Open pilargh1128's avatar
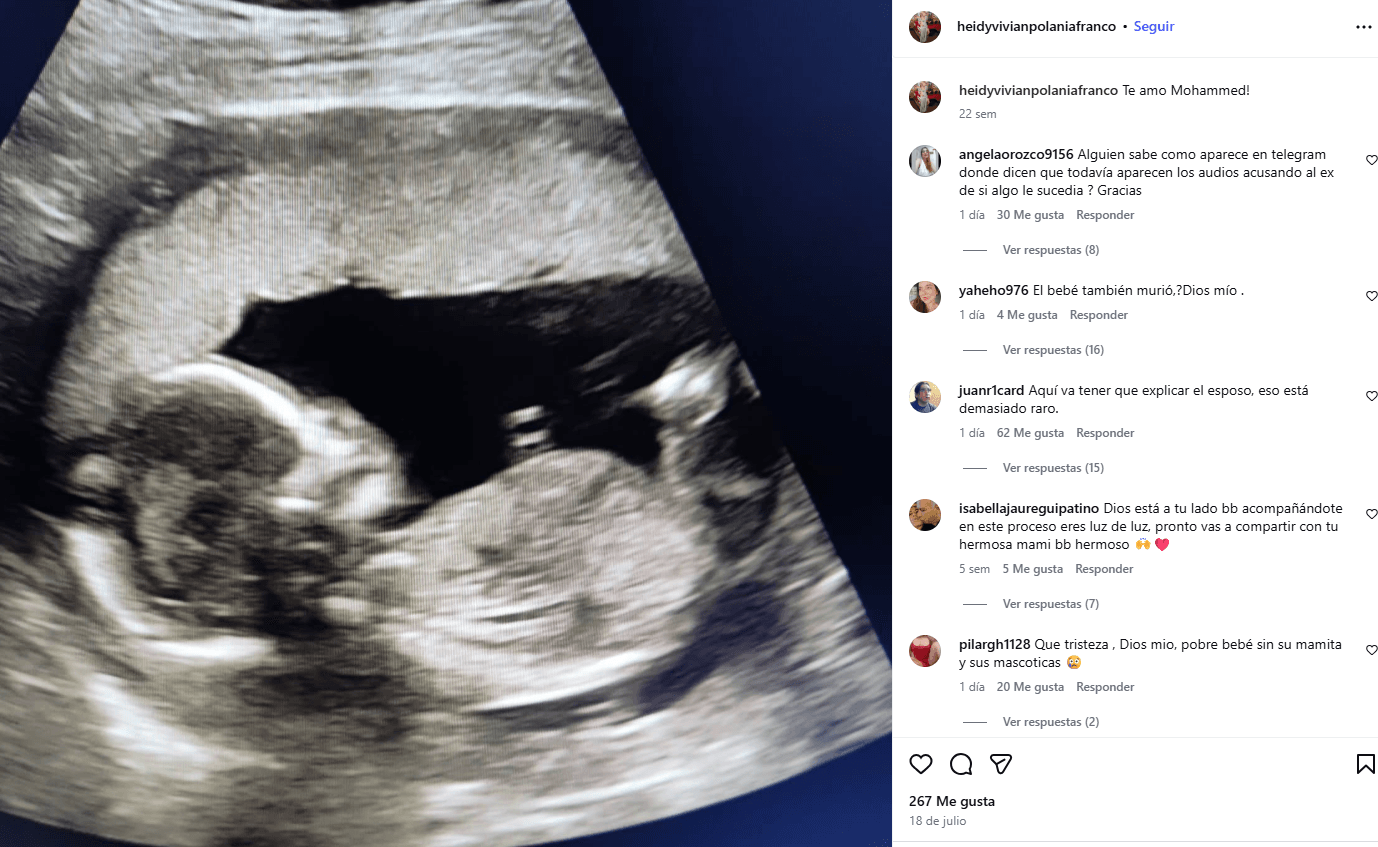This screenshot has height=847, width=1378. 925,651
